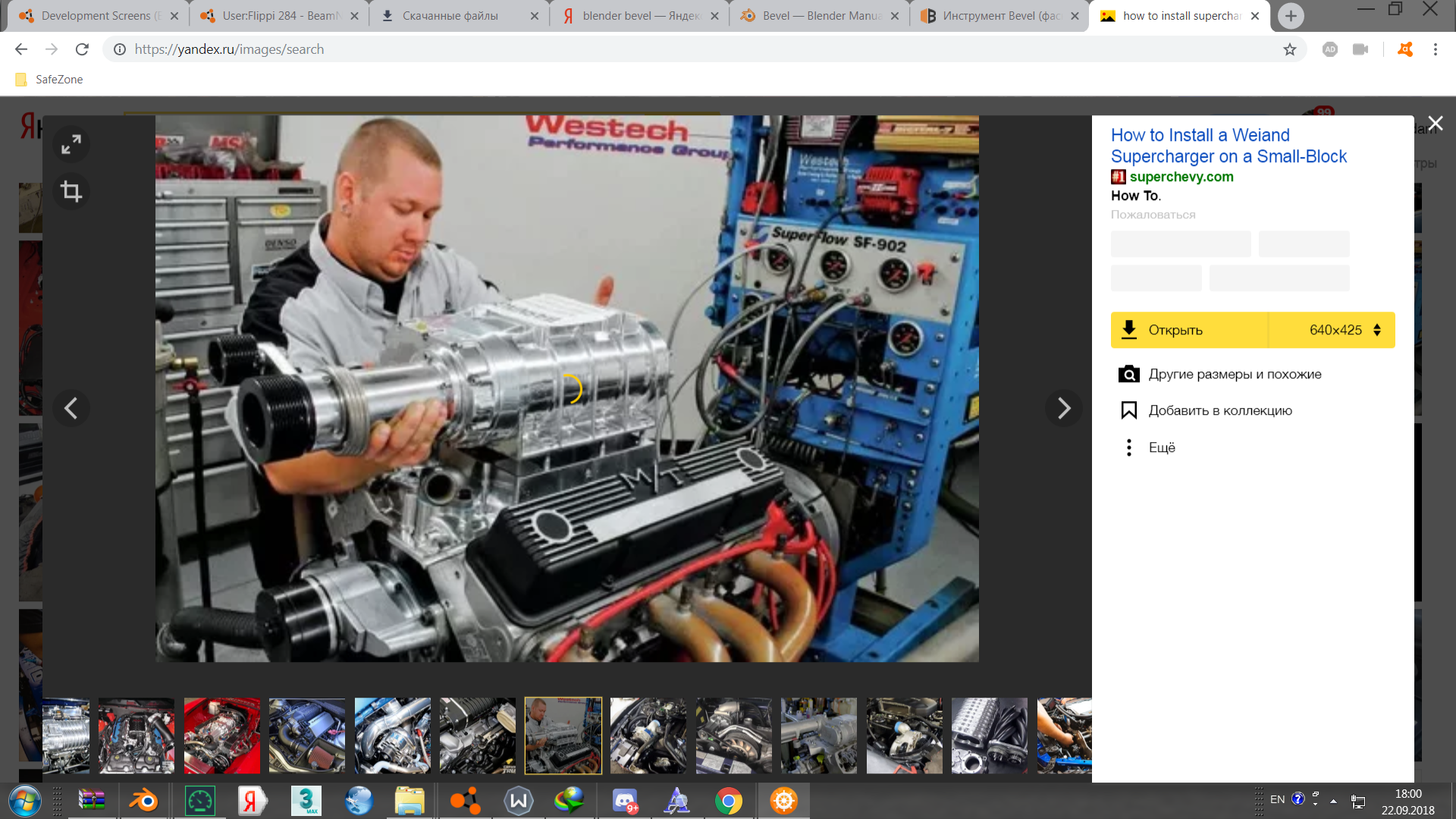Show hidden system tray icons
The height and width of the screenshot is (819, 1456).
coord(1333,800)
